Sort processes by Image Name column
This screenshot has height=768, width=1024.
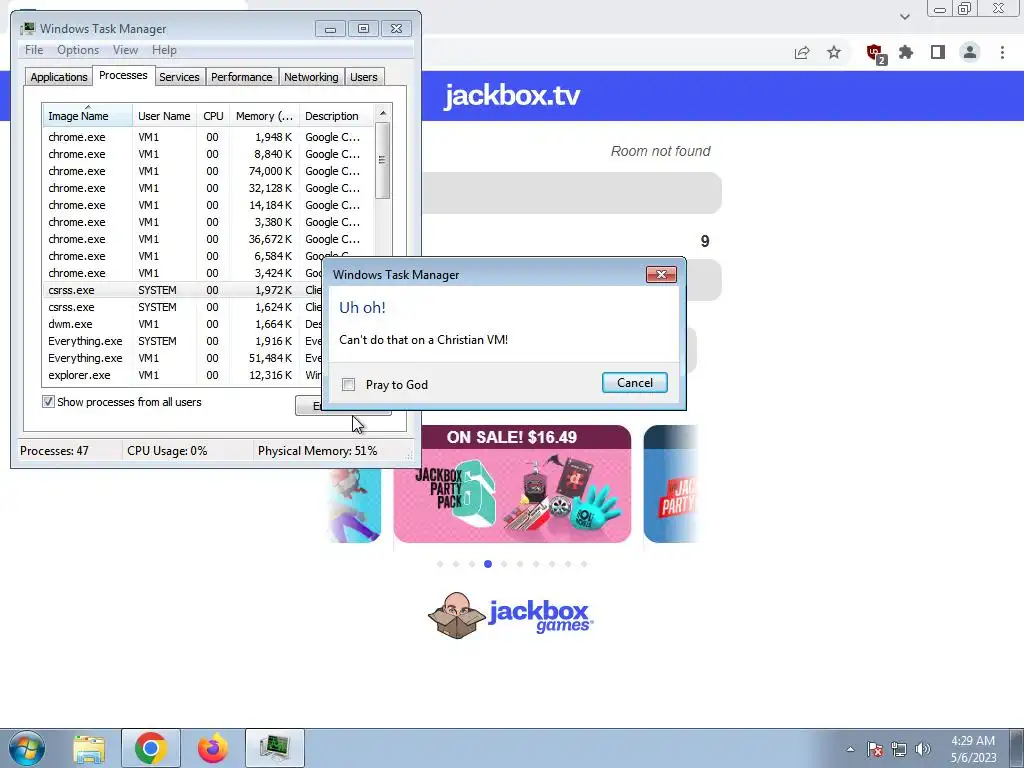[88, 116]
